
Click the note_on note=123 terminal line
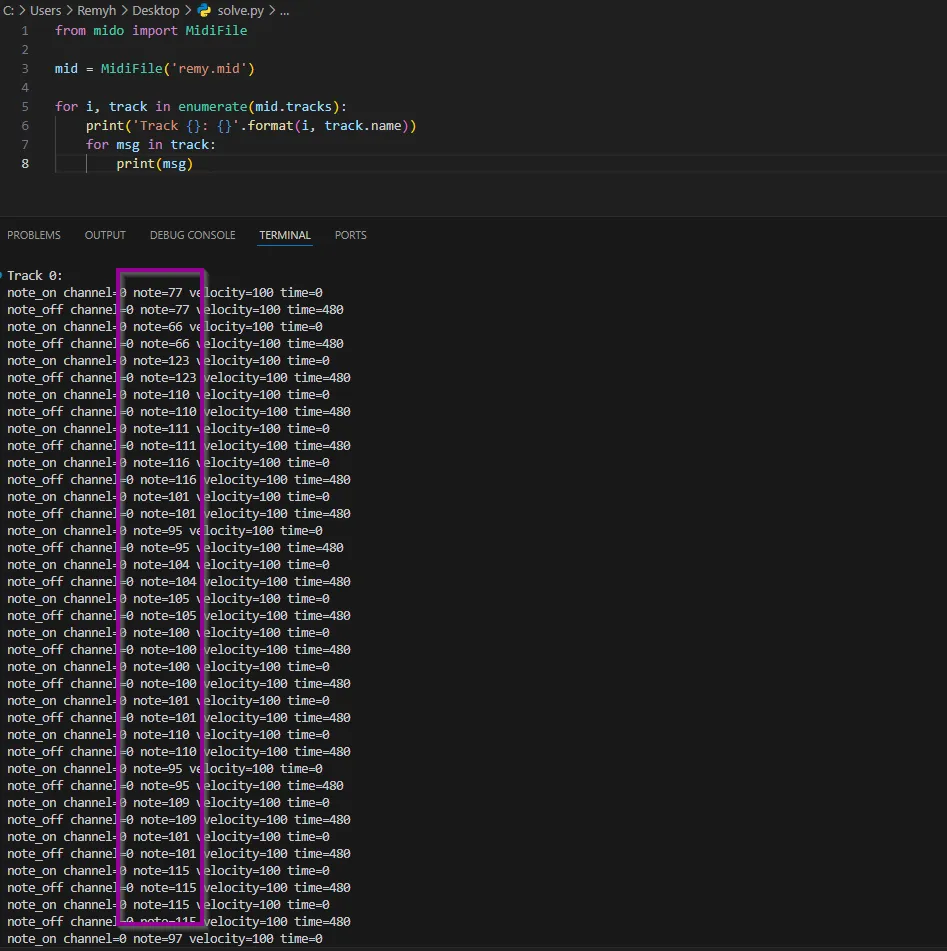pos(169,360)
